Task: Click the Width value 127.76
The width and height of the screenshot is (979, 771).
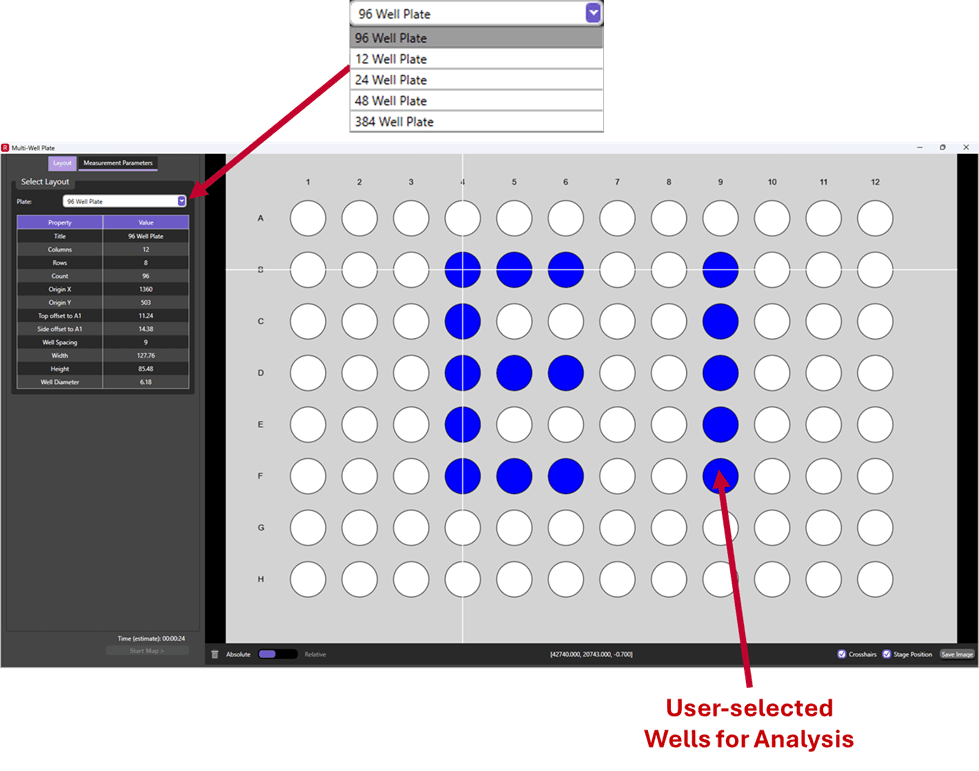Action: (x=146, y=355)
